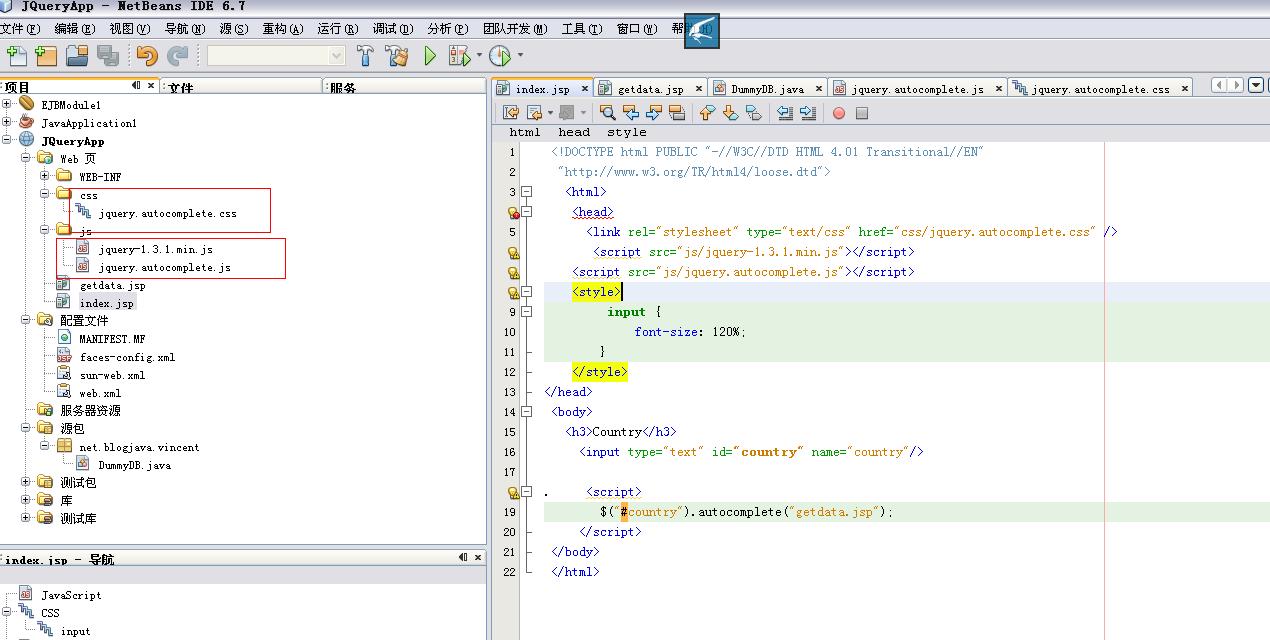
Task: Find selection with the magnifier icon
Action: [607, 113]
